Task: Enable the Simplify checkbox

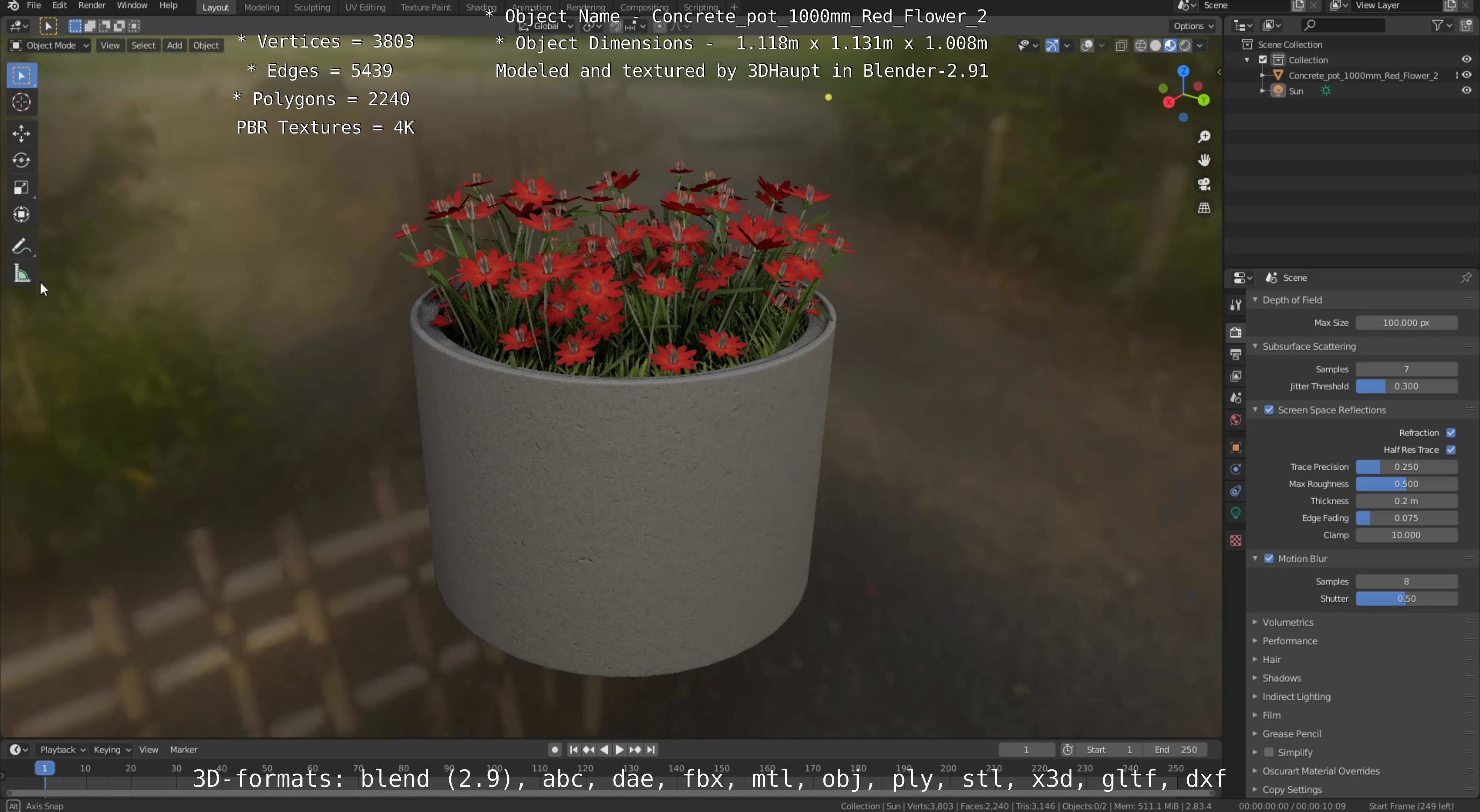Action: (x=1269, y=752)
